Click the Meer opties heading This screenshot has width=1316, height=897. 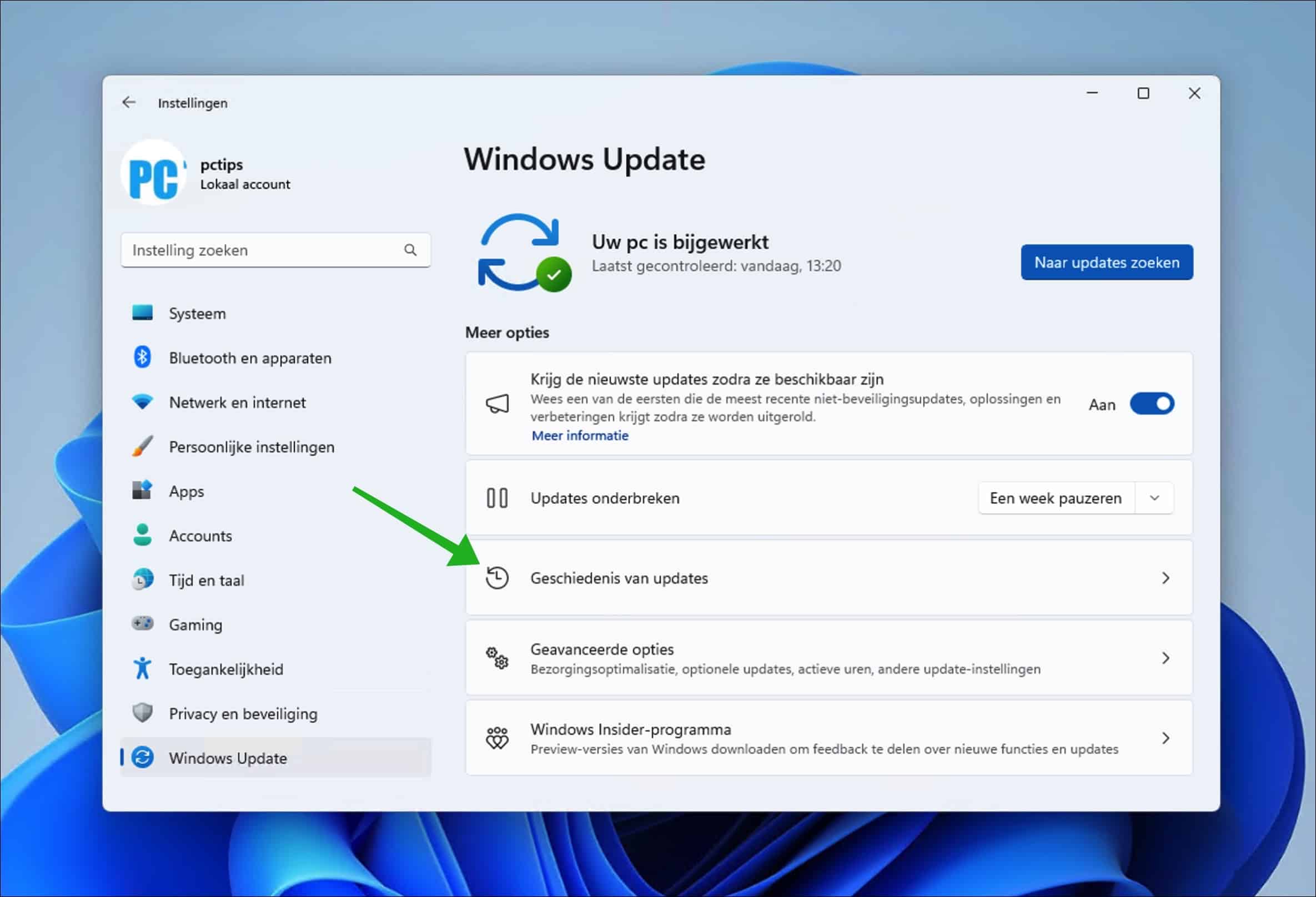click(507, 332)
